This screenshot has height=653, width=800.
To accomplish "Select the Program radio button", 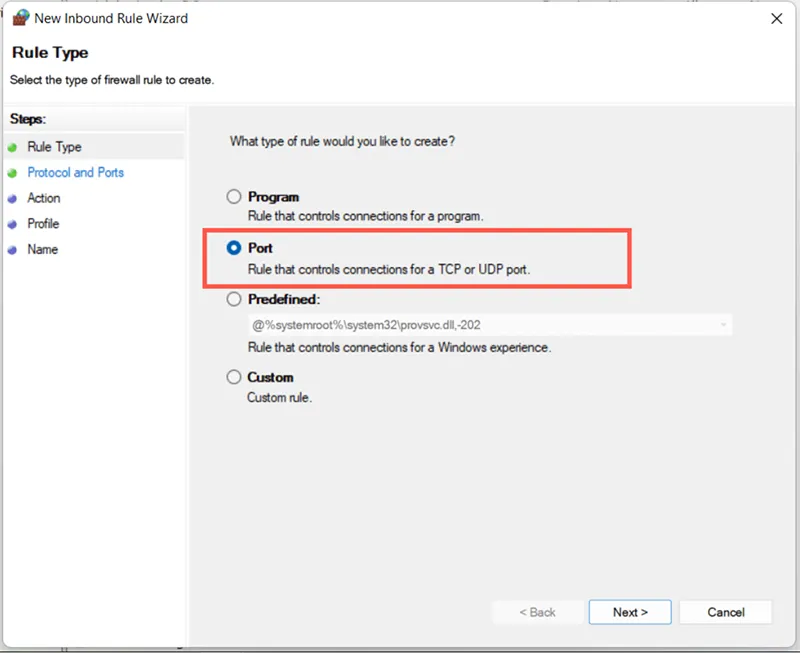I will coord(234,197).
